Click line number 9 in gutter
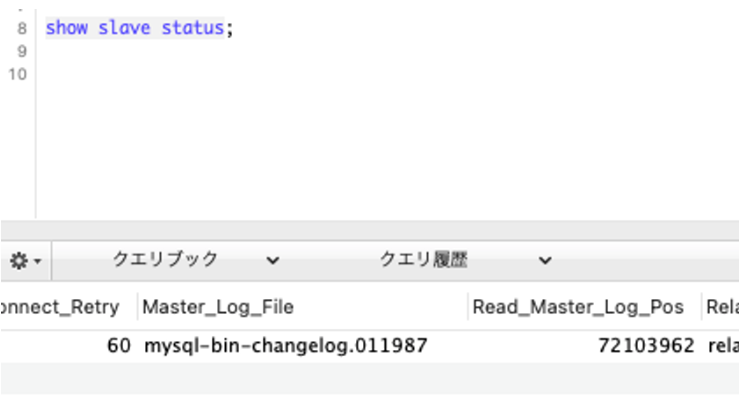Image resolution: width=740 pixels, height=396 pixels. coord(22,51)
